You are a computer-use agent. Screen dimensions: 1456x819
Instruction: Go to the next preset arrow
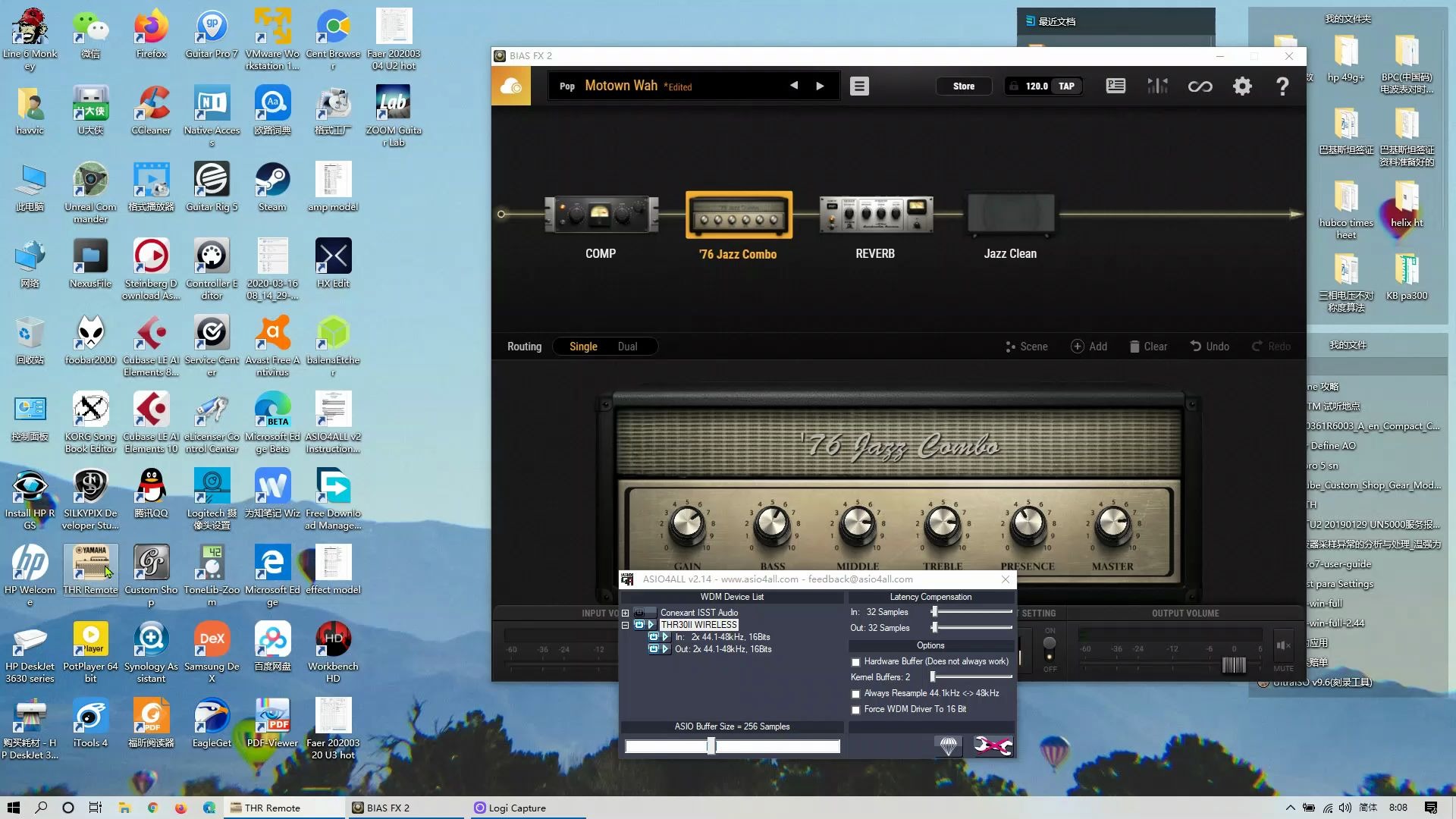(x=820, y=86)
